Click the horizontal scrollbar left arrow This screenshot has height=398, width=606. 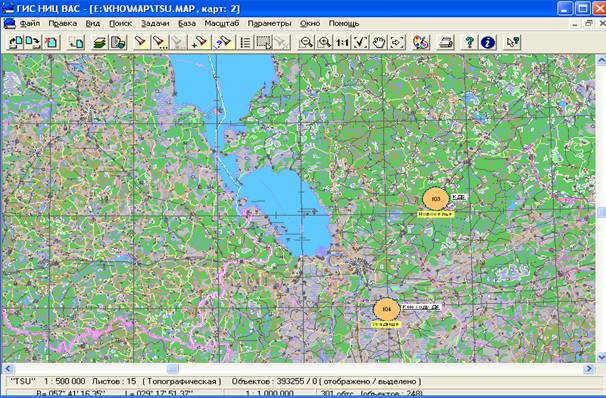(8, 369)
